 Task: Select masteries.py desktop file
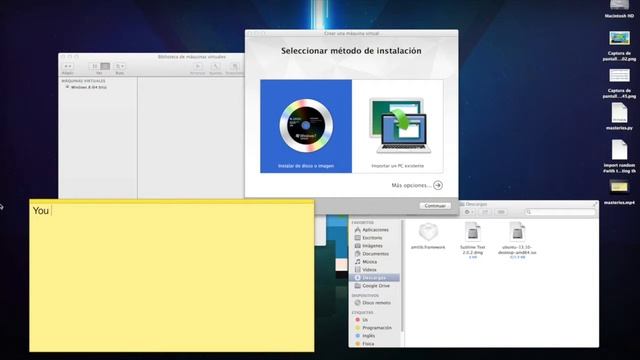(619, 116)
